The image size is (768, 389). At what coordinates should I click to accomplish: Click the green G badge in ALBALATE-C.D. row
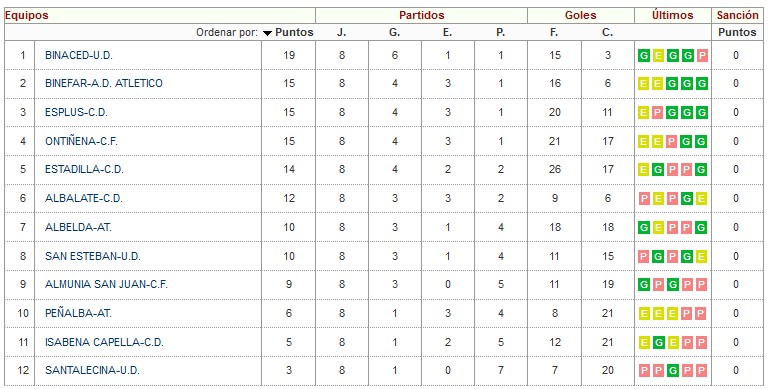click(x=687, y=198)
